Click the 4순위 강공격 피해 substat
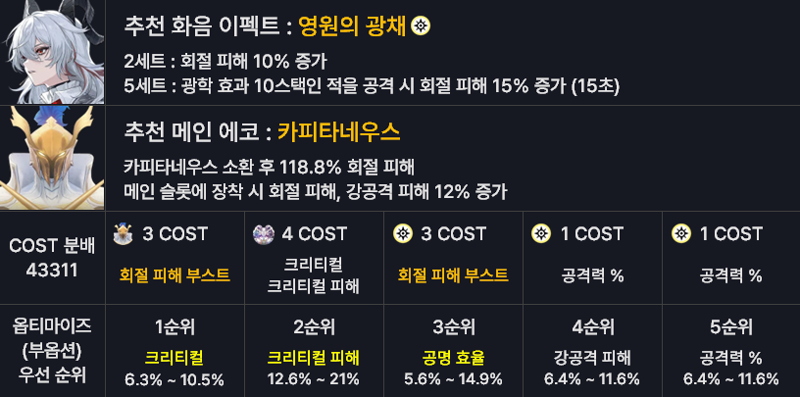Viewport: 800px width, 397px height. click(592, 358)
